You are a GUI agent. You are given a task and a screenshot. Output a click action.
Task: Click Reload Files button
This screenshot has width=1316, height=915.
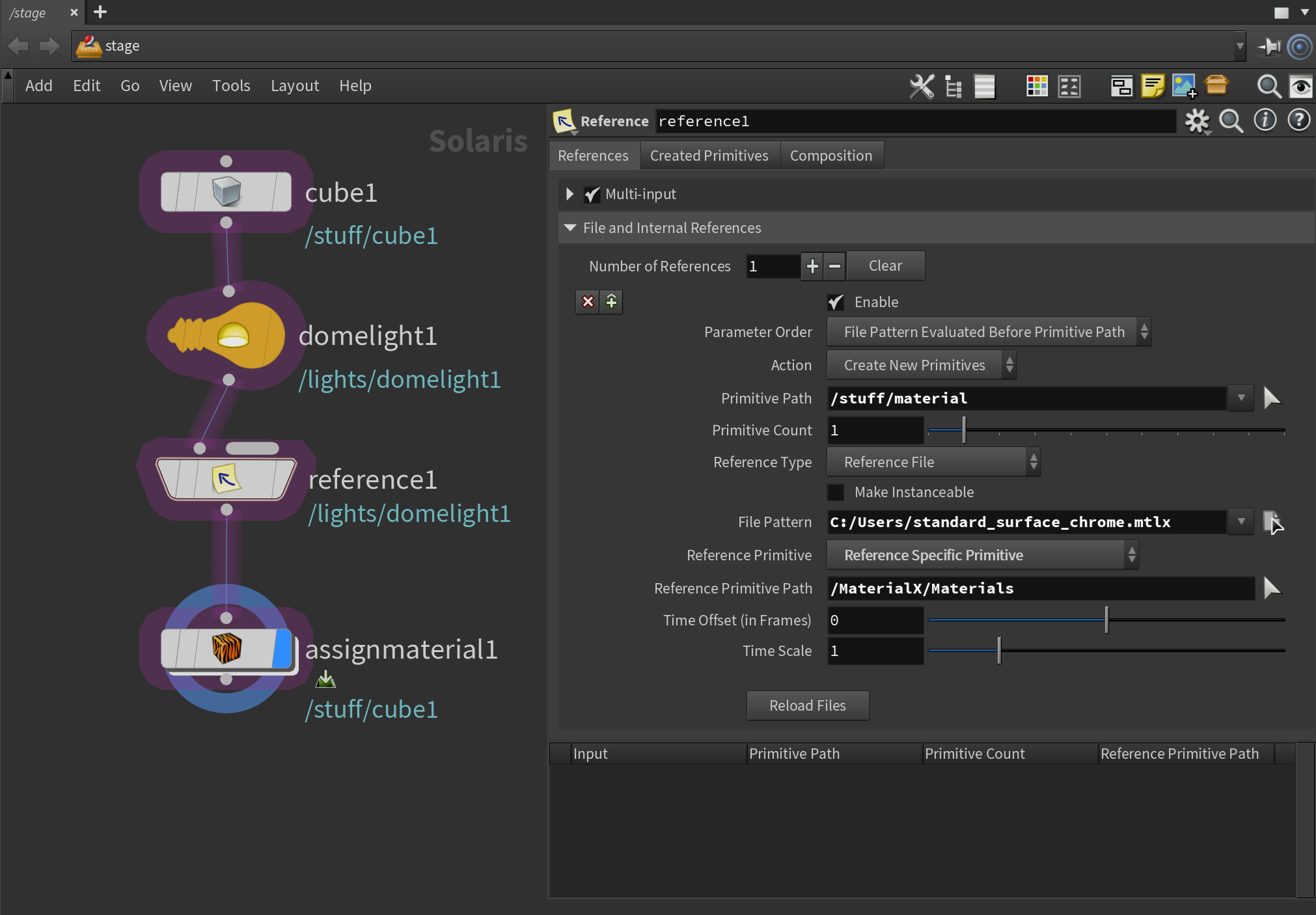pyautogui.click(x=808, y=705)
